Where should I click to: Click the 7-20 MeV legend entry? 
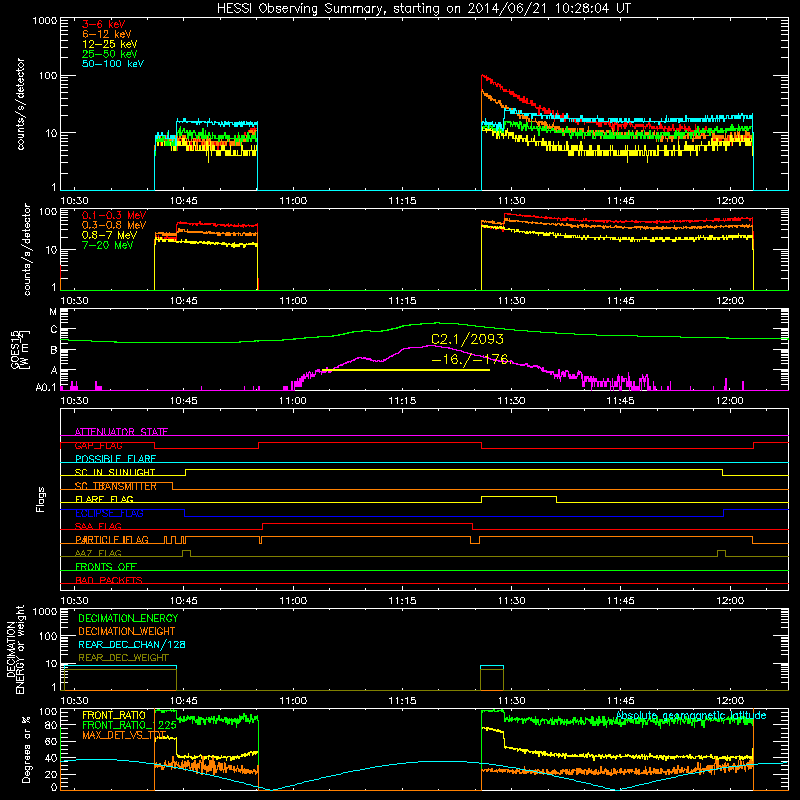click(x=108, y=245)
